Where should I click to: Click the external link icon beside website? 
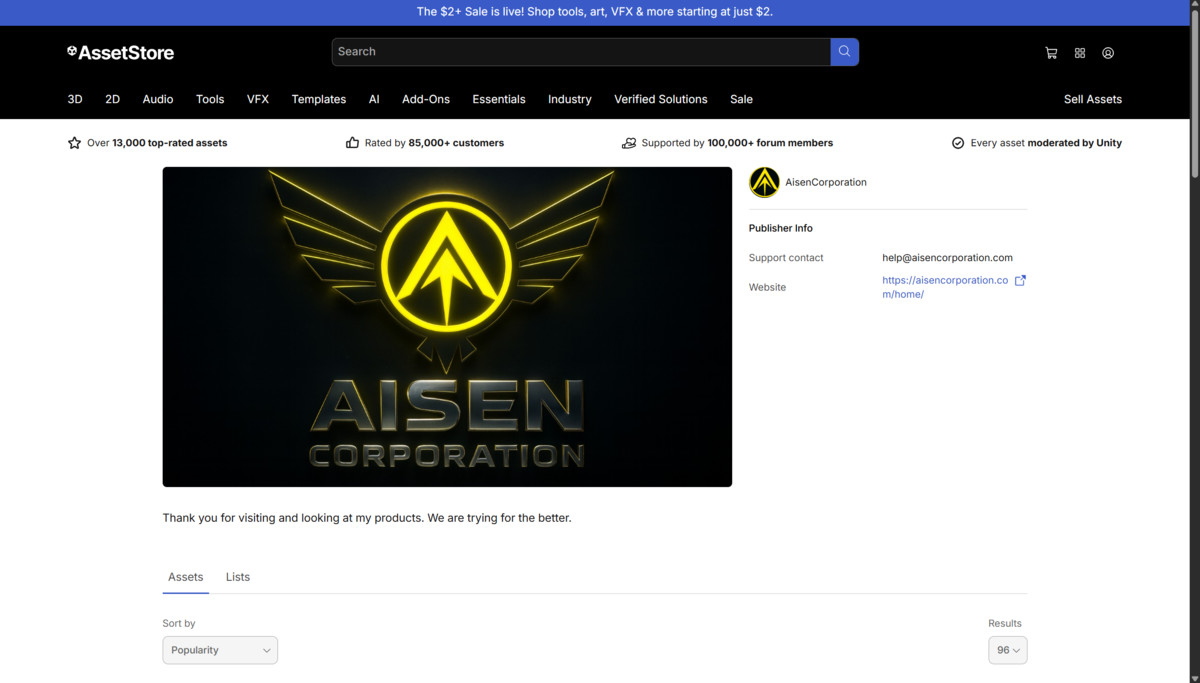[1020, 281]
